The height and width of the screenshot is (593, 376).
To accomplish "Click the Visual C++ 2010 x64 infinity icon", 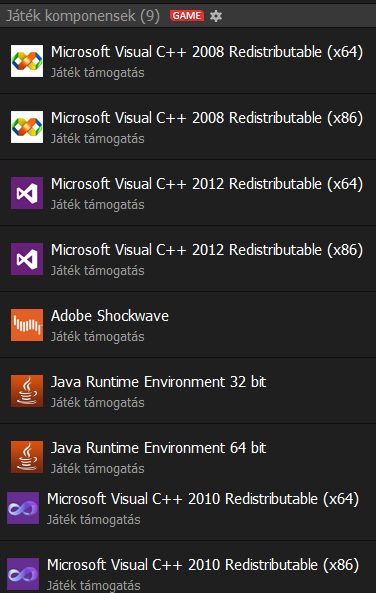I will (23, 508).
